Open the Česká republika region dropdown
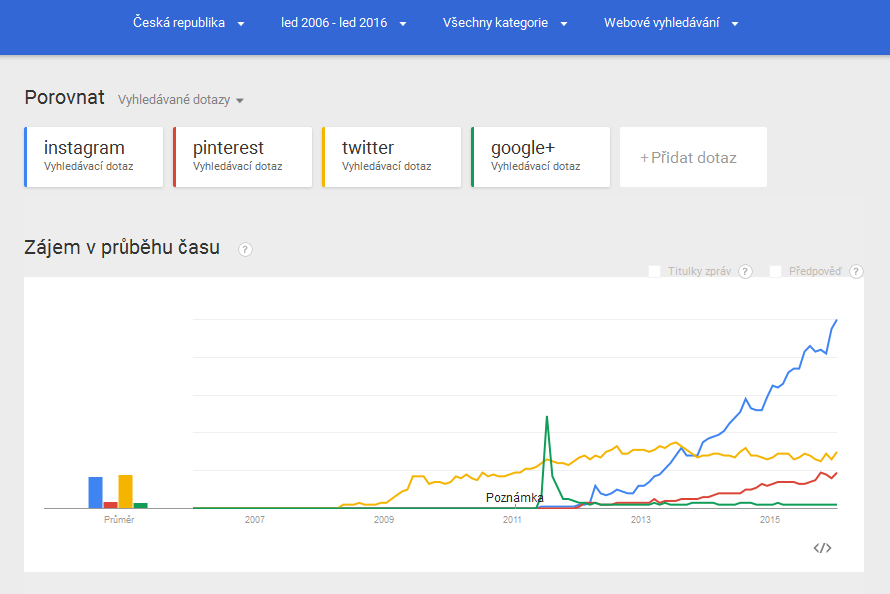 tap(188, 23)
